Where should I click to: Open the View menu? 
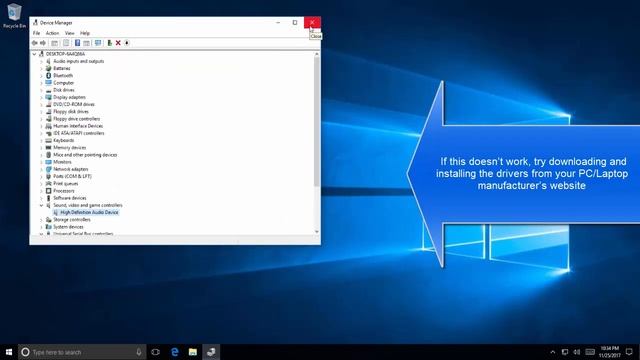pos(69,33)
